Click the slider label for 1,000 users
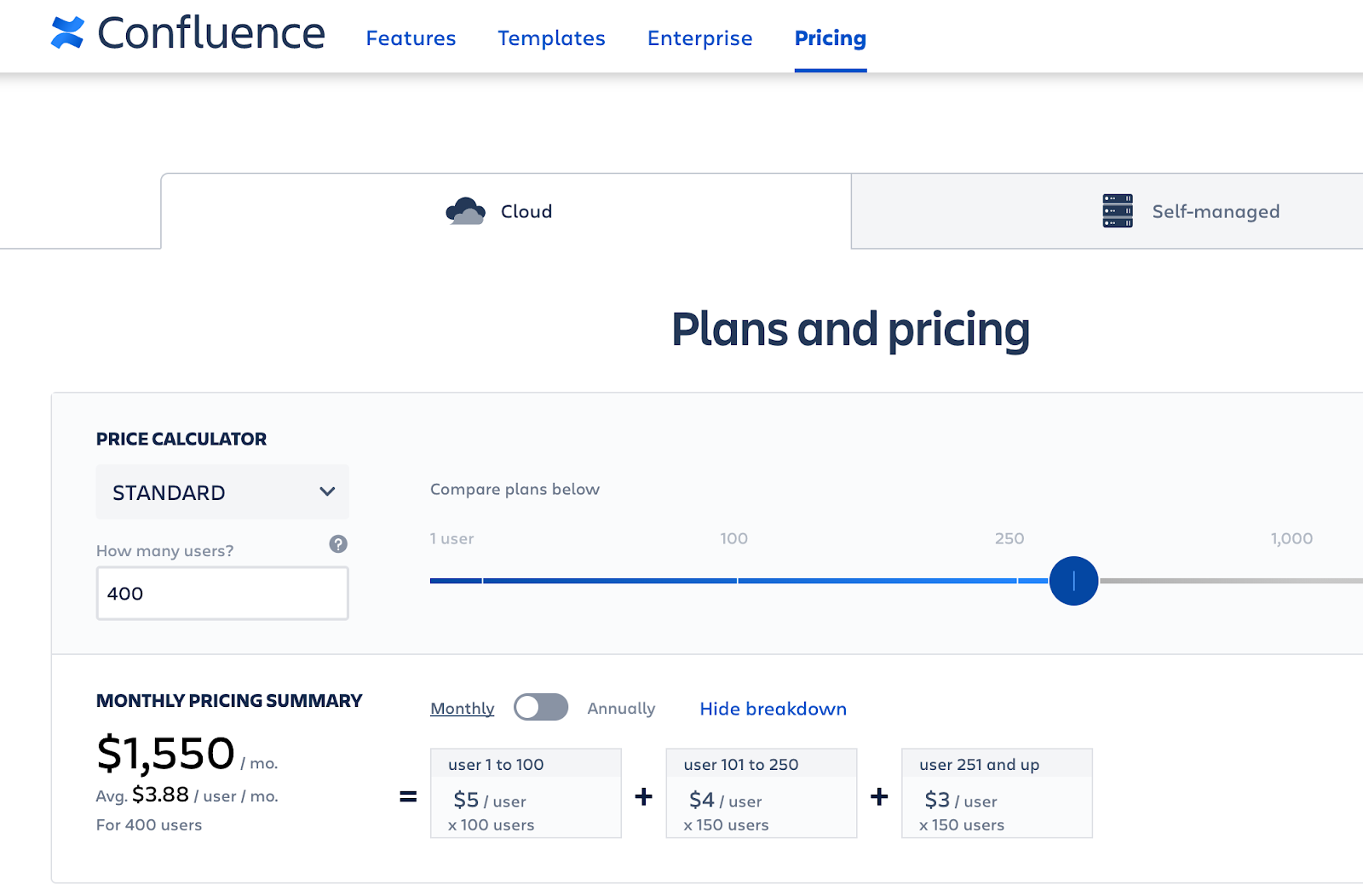The height and width of the screenshot is (896, 1363). point(1291,538)
